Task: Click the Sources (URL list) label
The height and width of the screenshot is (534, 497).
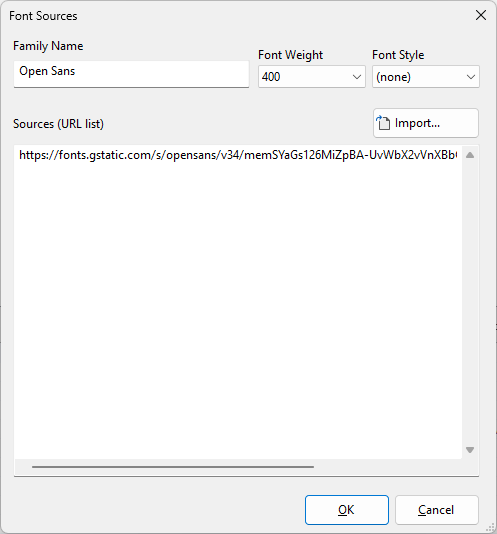Action: pyautogui.click(x=58, y=124)
